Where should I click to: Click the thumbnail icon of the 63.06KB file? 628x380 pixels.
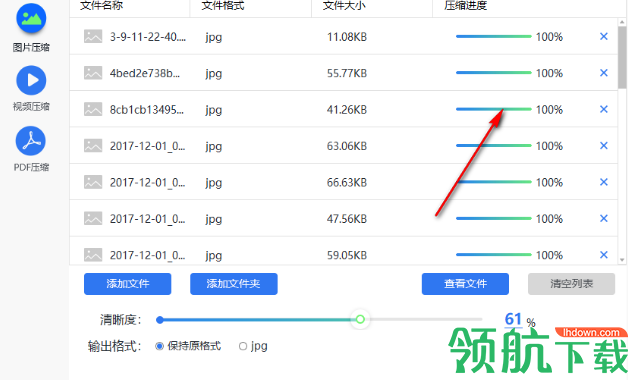93,146
